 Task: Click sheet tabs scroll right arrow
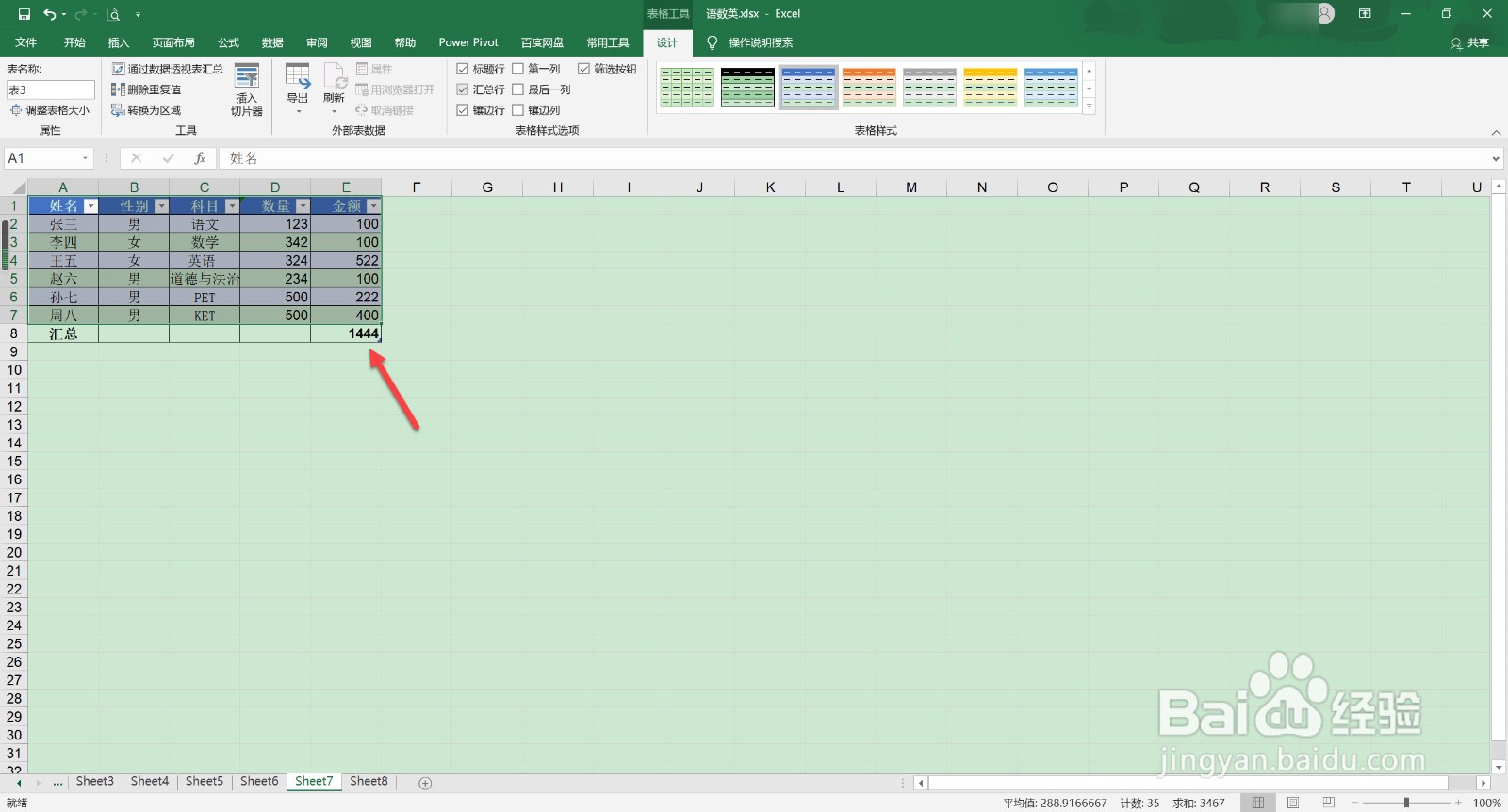point(39,783)
